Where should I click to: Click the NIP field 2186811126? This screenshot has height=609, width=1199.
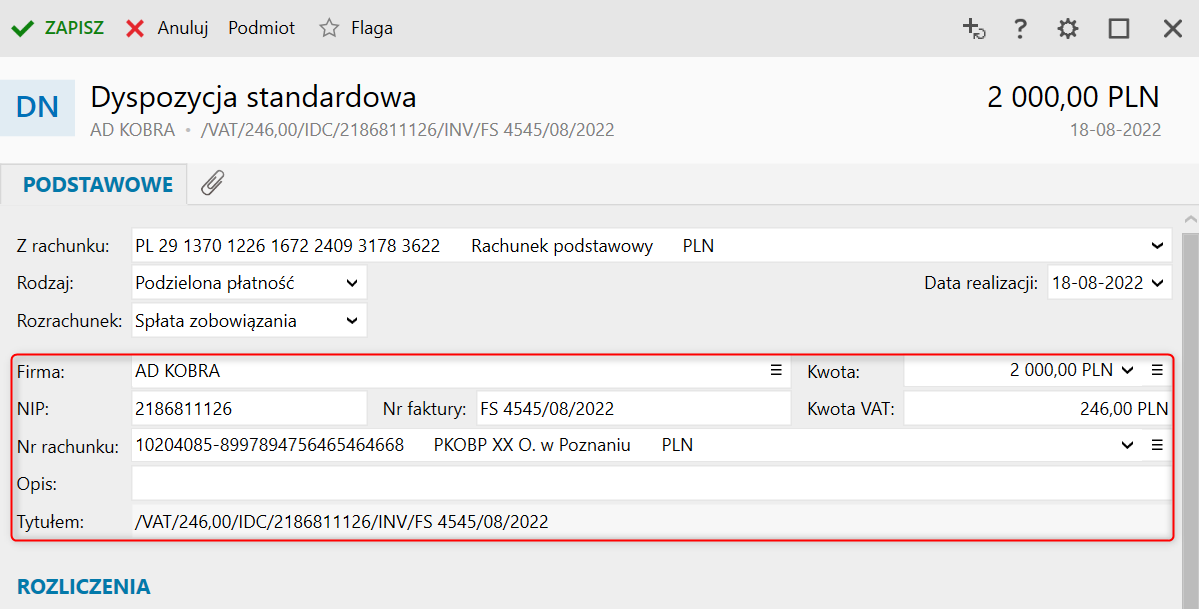249,409
